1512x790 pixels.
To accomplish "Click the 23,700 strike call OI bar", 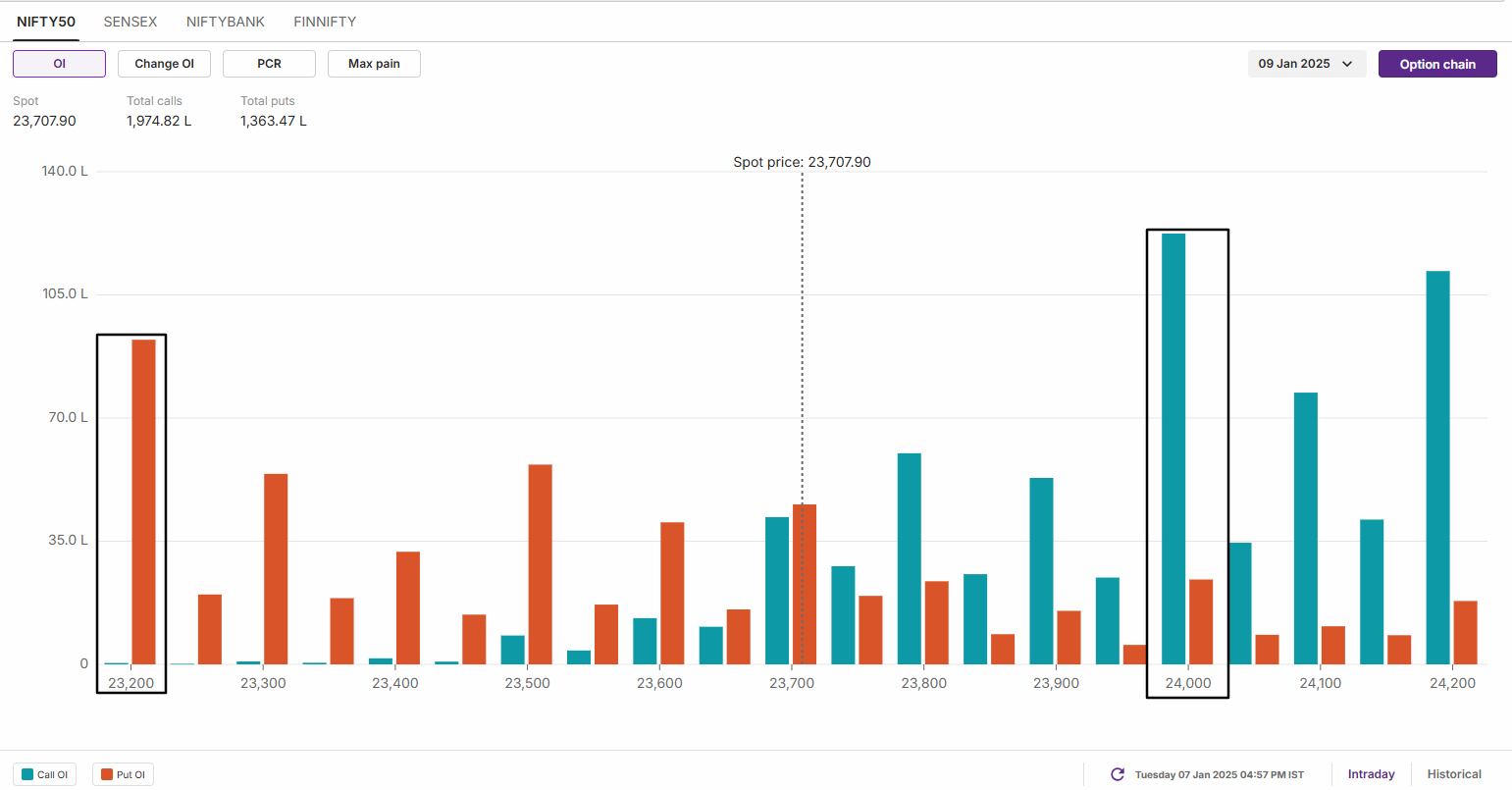I will (777, 591).
